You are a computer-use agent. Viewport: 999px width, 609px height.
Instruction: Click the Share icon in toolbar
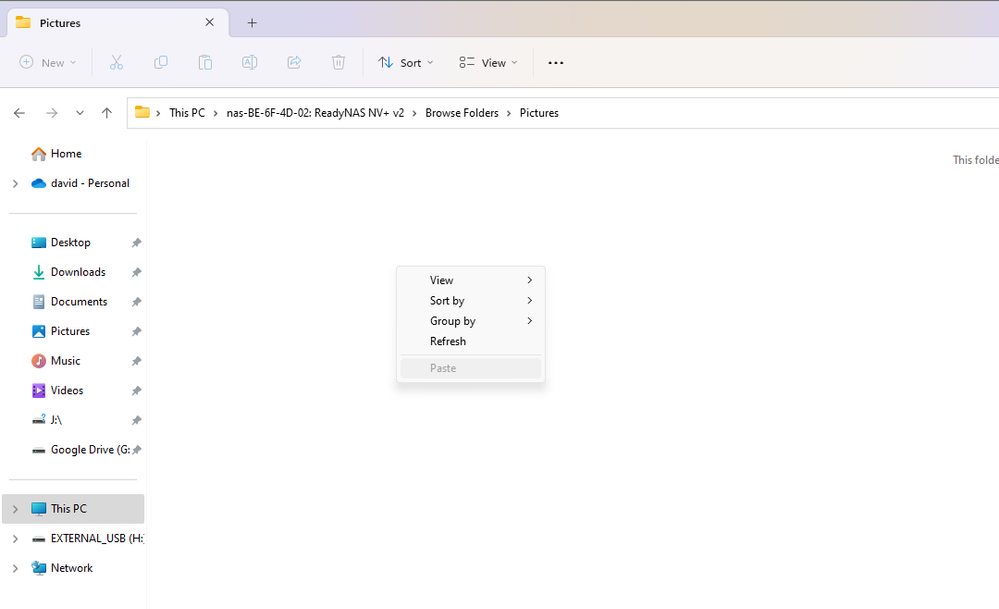point(294,63)
